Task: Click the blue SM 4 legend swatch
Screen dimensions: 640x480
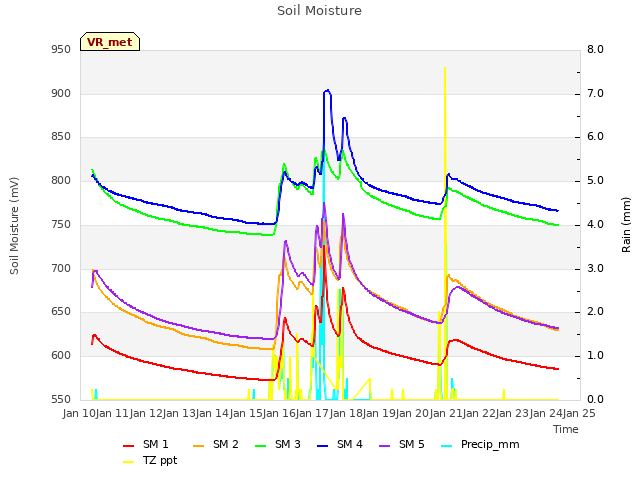Action: (322, 446)
